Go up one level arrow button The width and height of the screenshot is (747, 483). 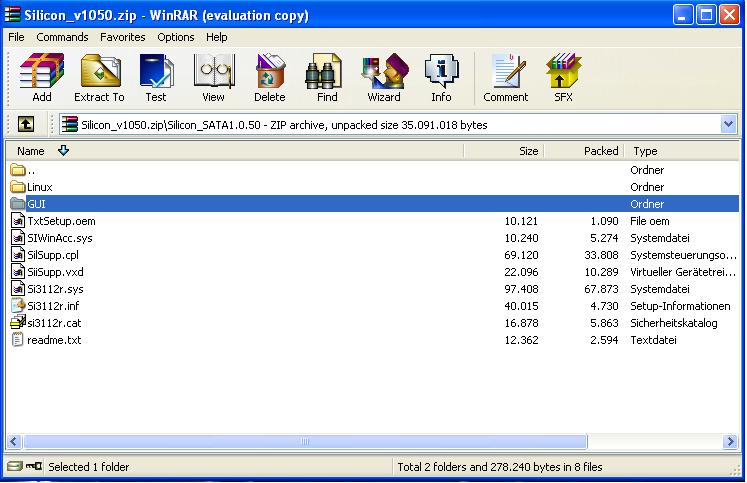[x=26, y=124]
